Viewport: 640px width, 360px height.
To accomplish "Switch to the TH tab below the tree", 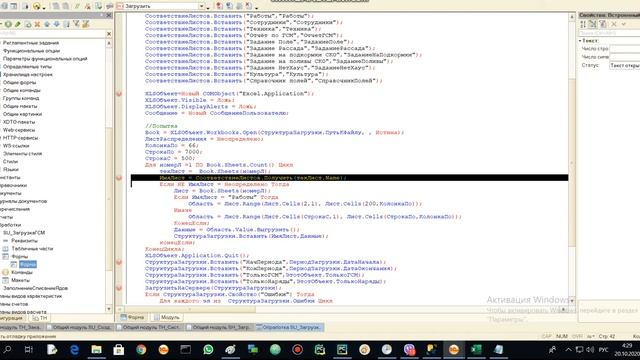I will click(40, 318).
